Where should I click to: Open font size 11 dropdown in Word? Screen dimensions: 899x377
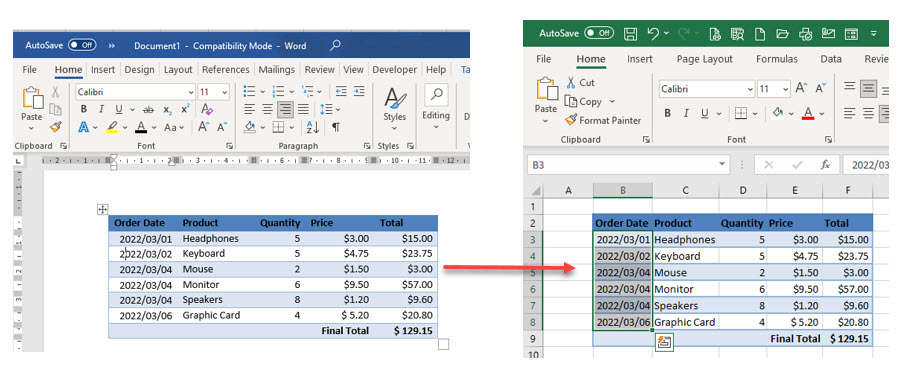pos(225,92)
